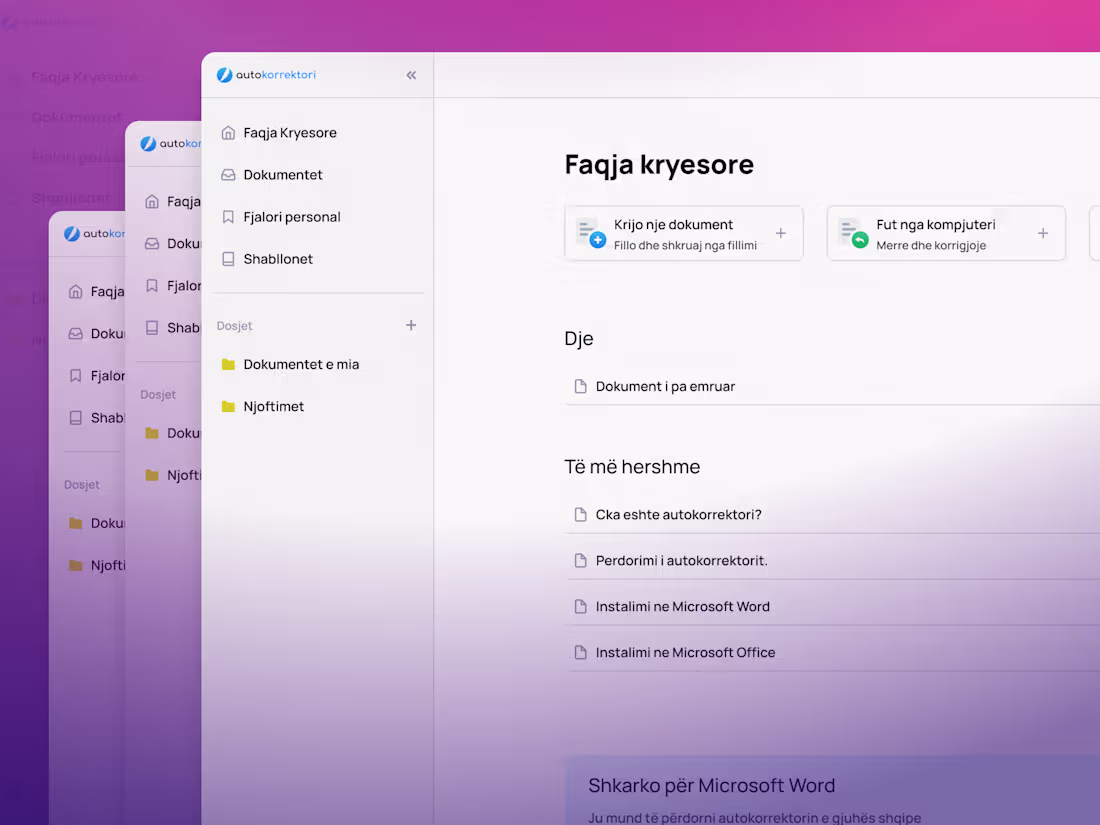Collapse the sidebar with double-chevron icon
Viewport: 1100px width, 825px height.
(411, 75)
